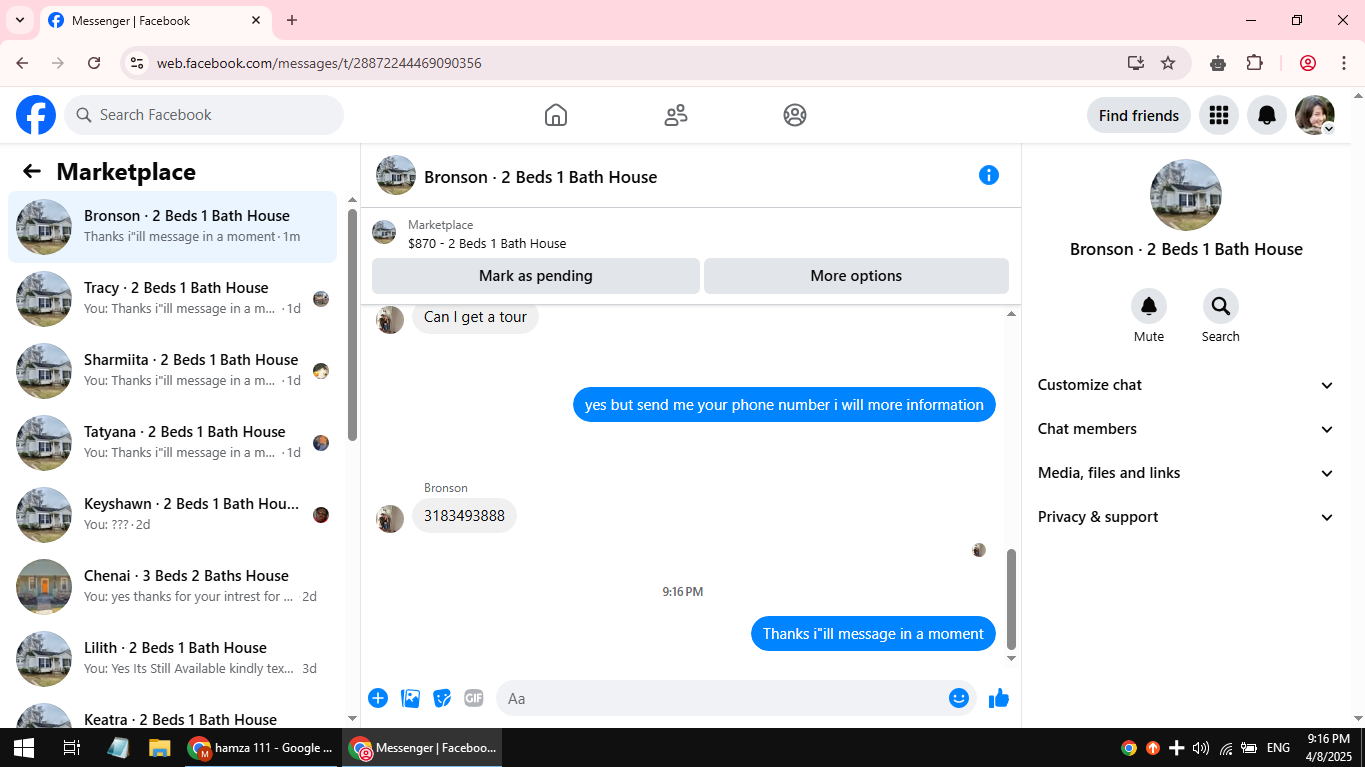Viewport: 1365px width, 767px height.
Task: Install app icon in address bar
Action: click(1136, 63)
